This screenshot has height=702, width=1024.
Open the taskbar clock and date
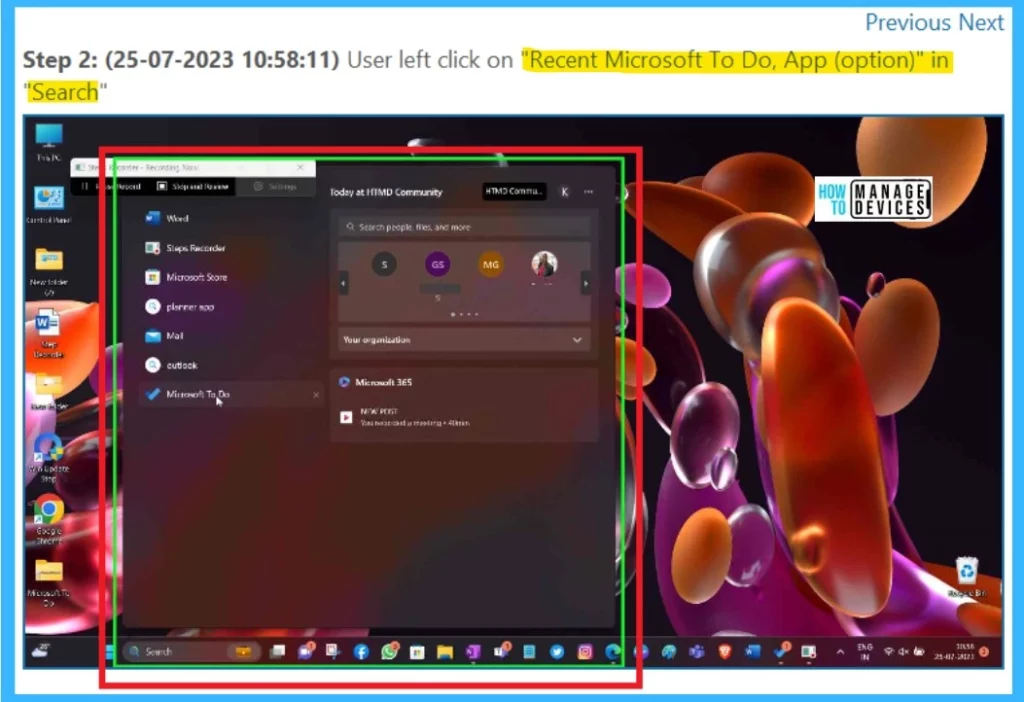[955, 652]
